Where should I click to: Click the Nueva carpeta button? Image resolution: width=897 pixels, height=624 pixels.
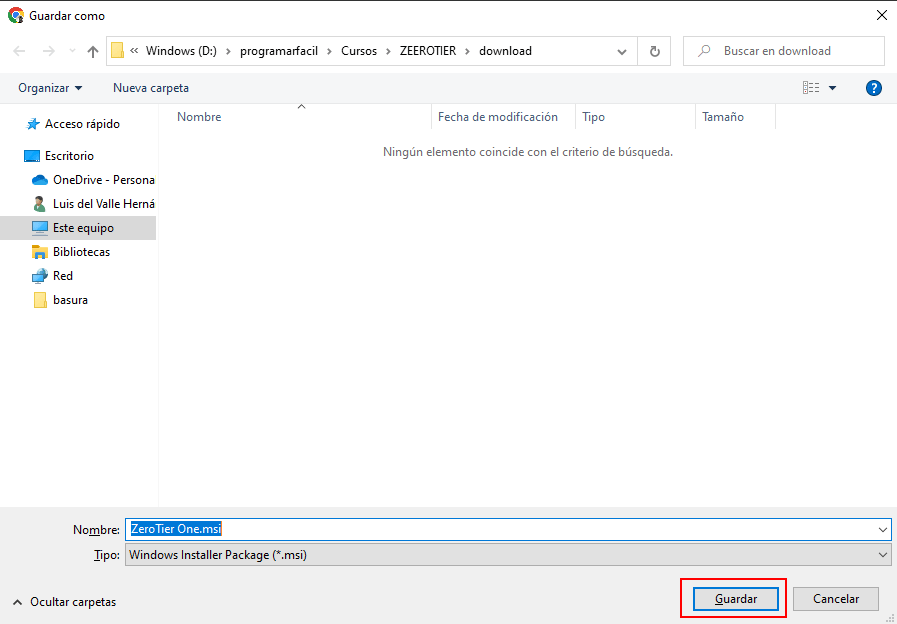151,88
